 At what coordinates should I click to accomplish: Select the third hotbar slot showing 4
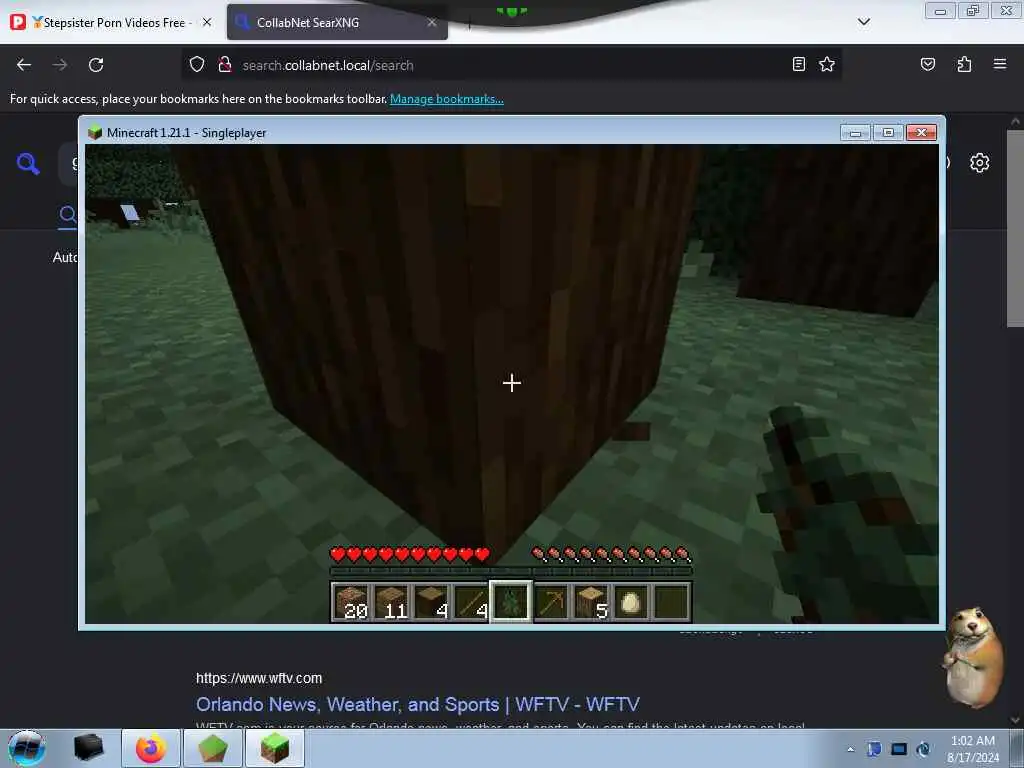pos(432,601)
